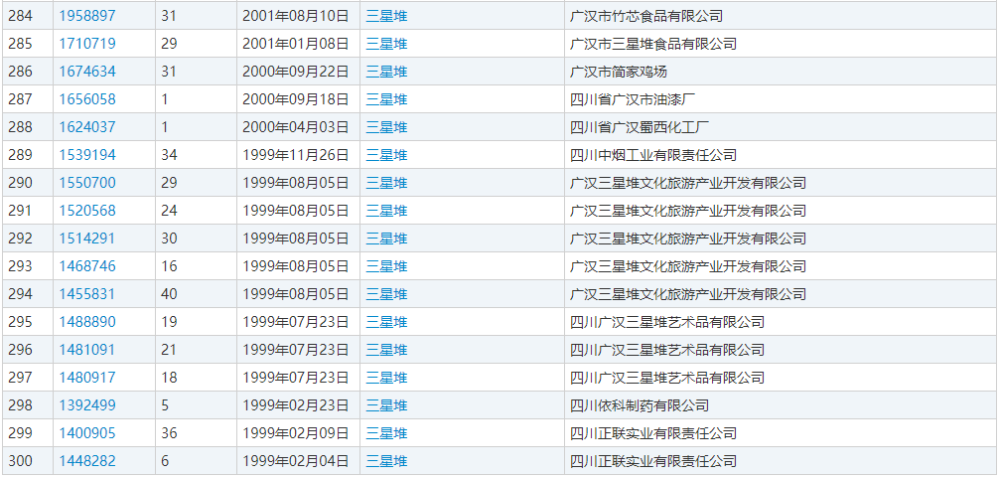Open registration link 1514291
1000x477 pixels.
click(87, 239)
